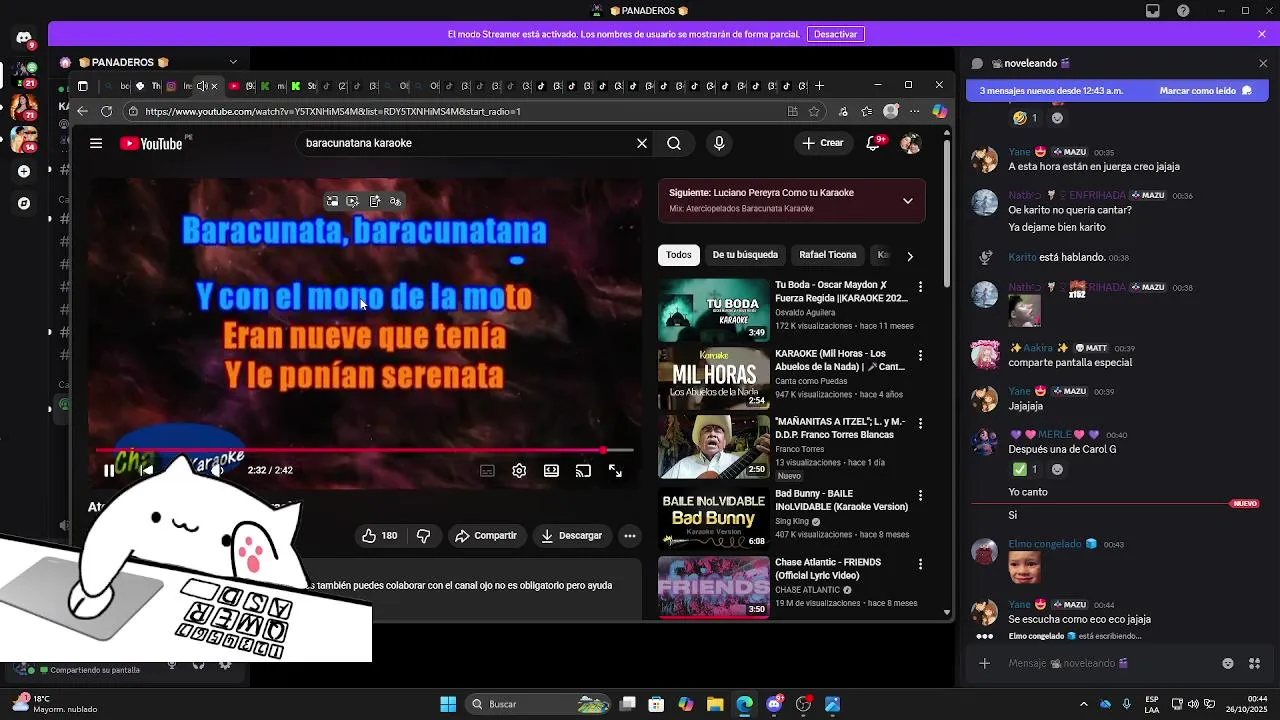This screenshot has height=720, width=1280.
Task: Run the YouTube search magnifier button
Action: tap(674, 143)
